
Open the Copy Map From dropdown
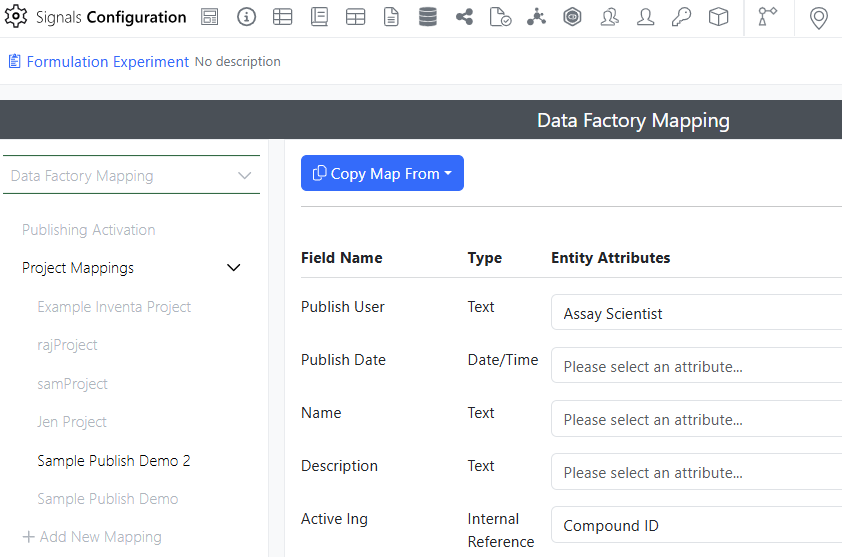pos(382,173)
